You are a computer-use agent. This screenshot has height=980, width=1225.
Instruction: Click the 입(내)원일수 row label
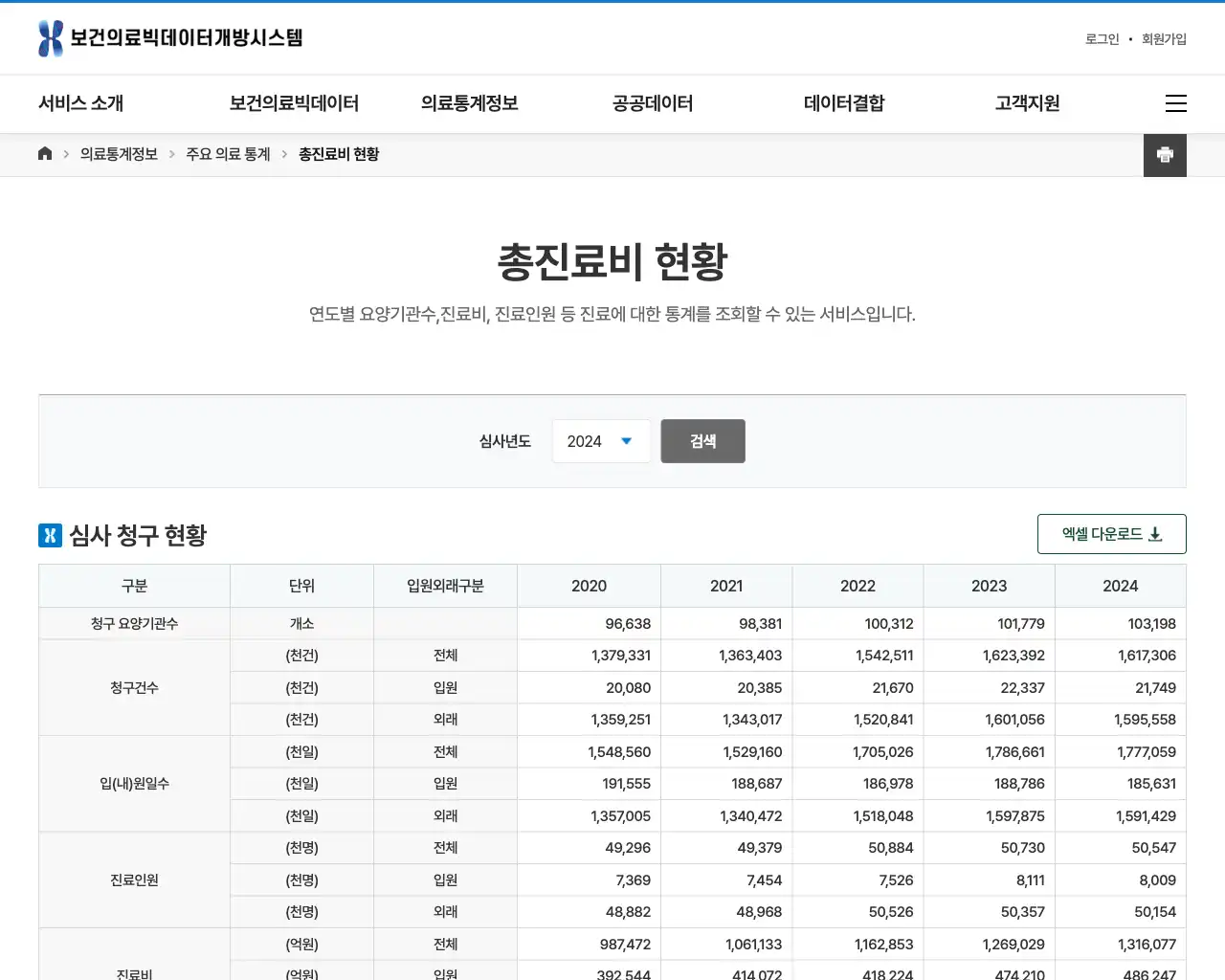[134, 784]
